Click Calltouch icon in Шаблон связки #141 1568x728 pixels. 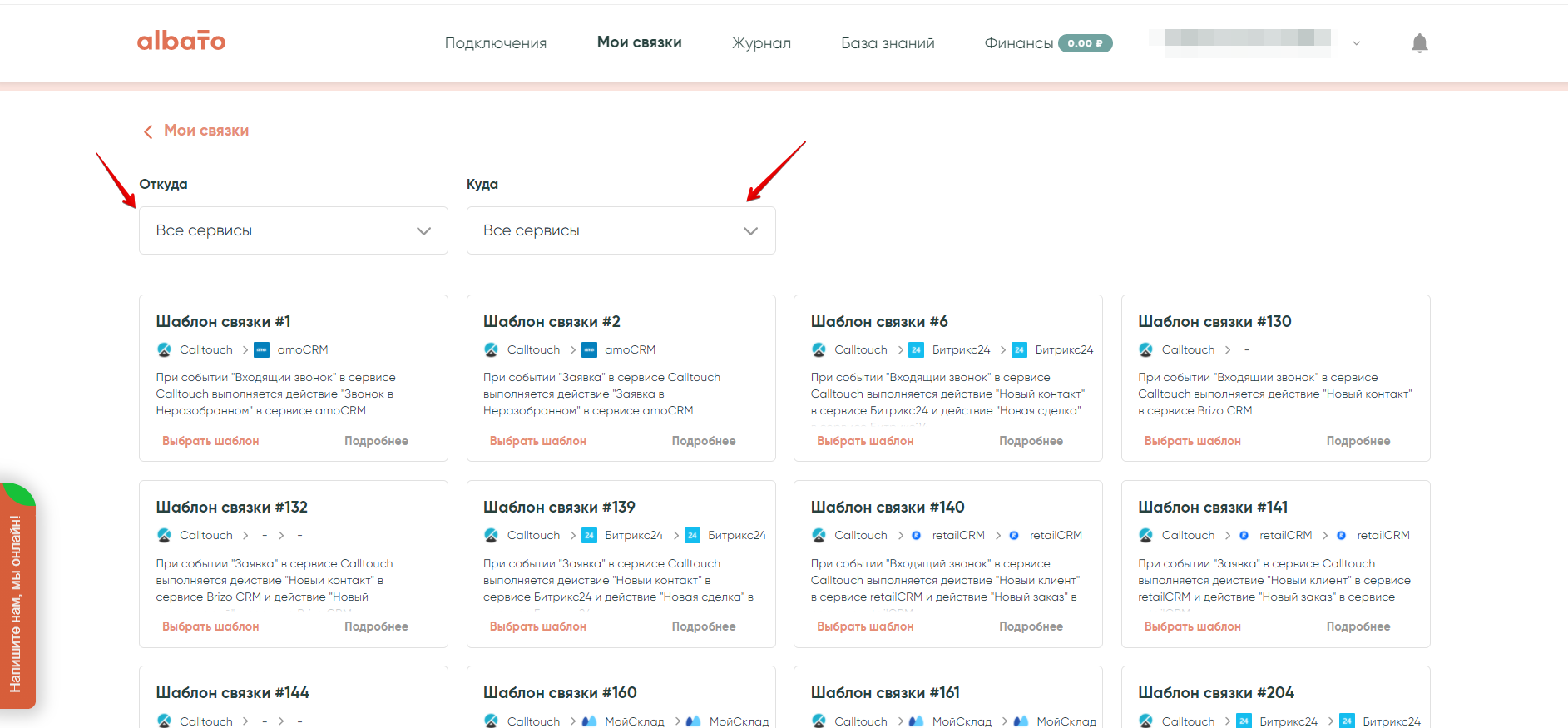coord(1145,535)
